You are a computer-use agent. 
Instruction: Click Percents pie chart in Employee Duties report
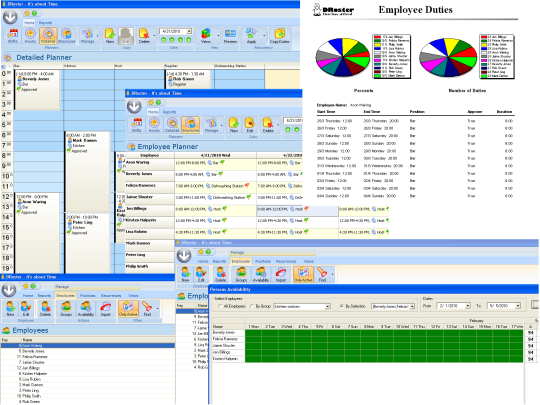coord(343,58)
